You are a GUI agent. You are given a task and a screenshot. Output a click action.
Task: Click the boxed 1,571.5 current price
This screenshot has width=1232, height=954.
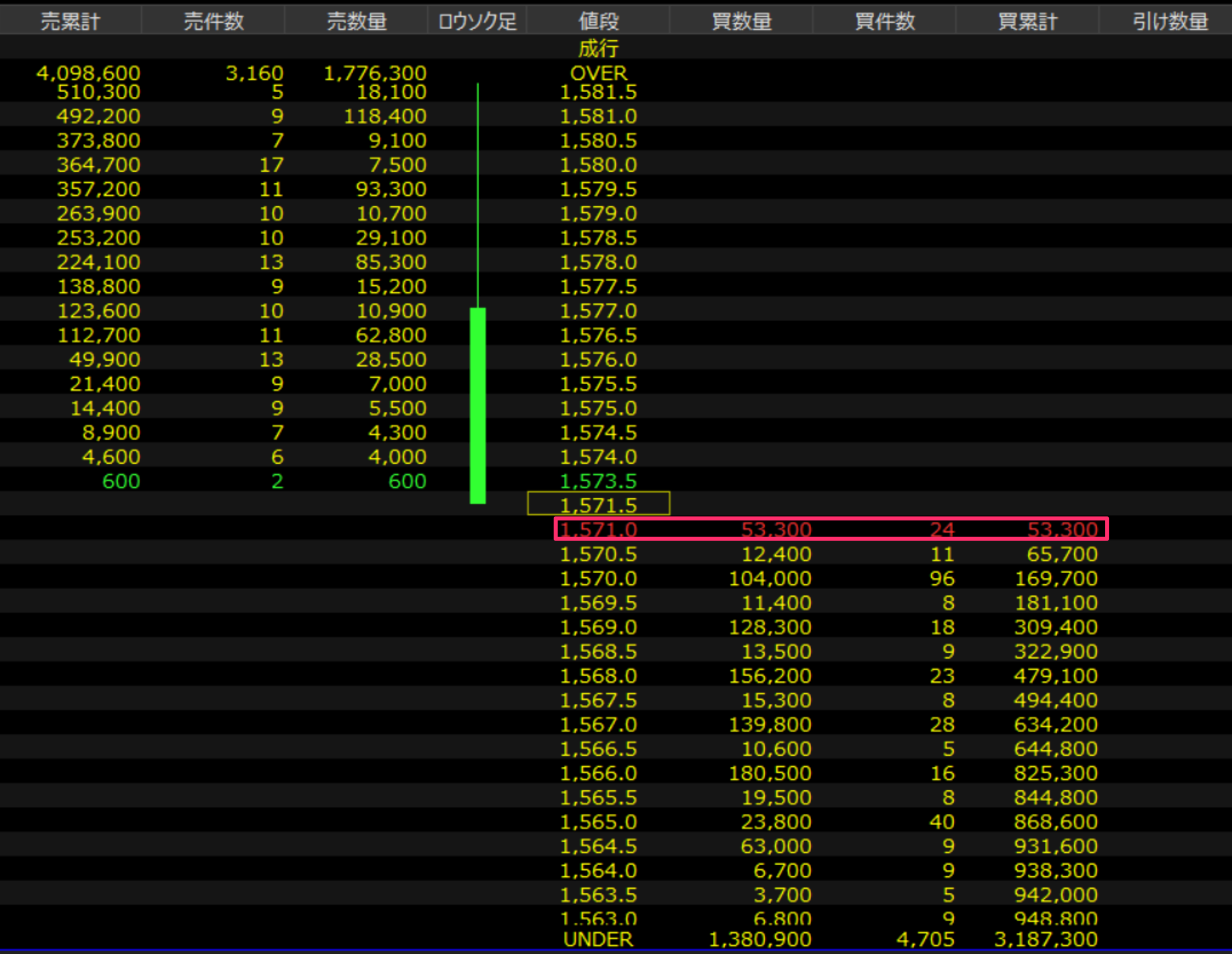pyautogui.click(x=598, y=504)
